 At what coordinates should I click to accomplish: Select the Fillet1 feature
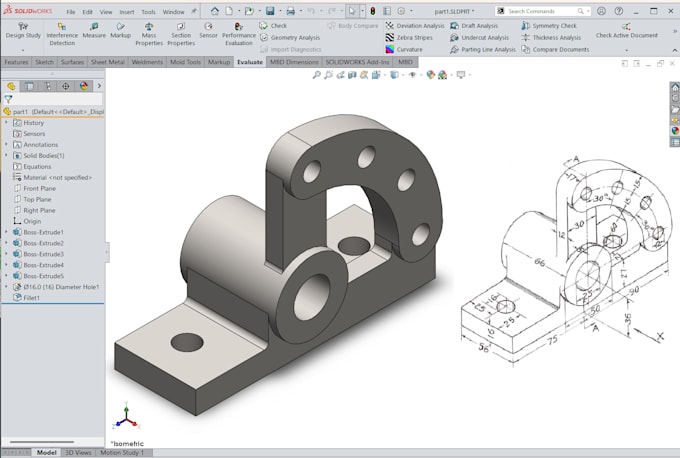(31, 298)
